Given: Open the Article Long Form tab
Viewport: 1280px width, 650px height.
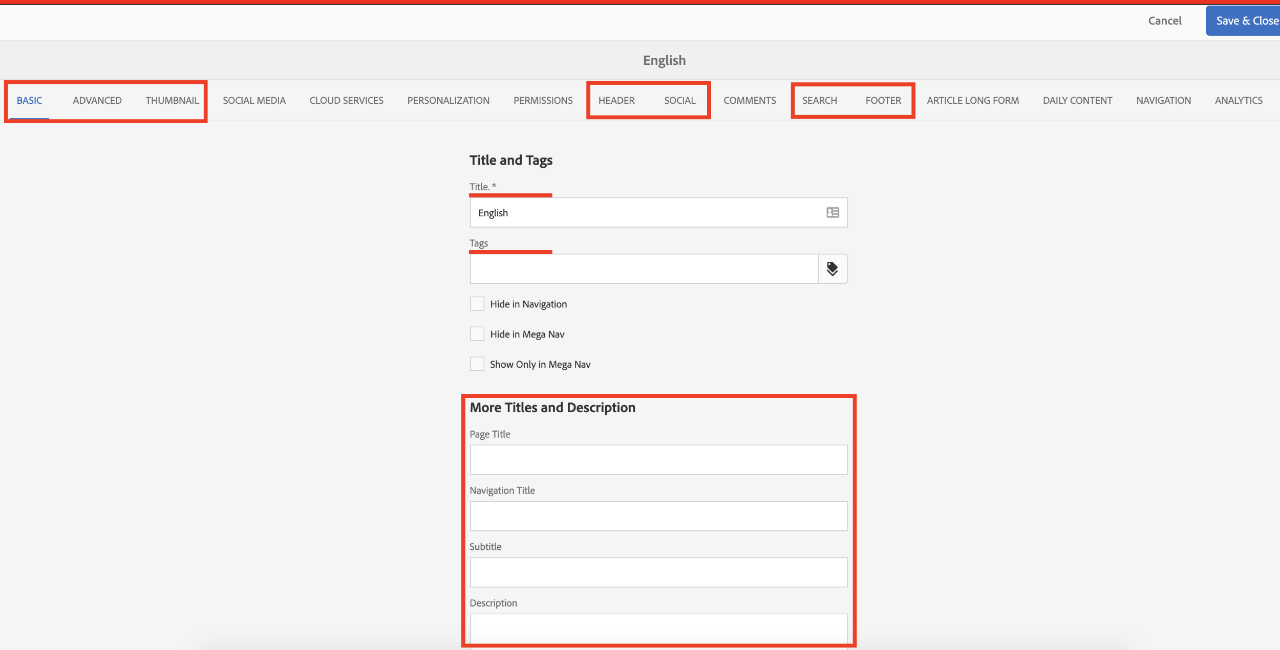Looking at the screenshot, I should coord(973,101).
